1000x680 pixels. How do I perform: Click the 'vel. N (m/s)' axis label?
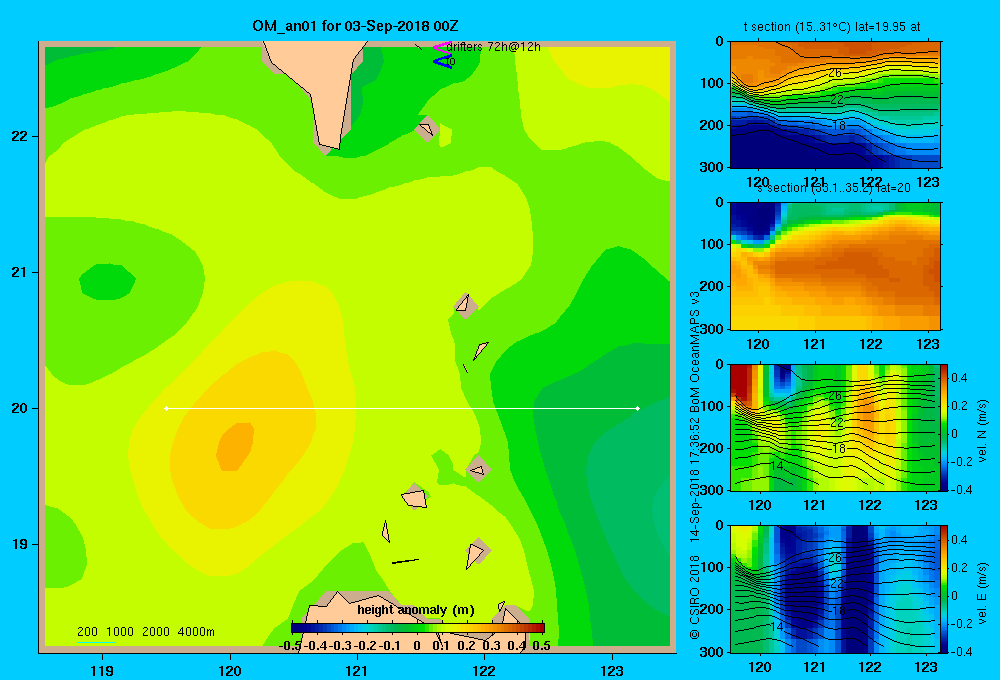983,431
